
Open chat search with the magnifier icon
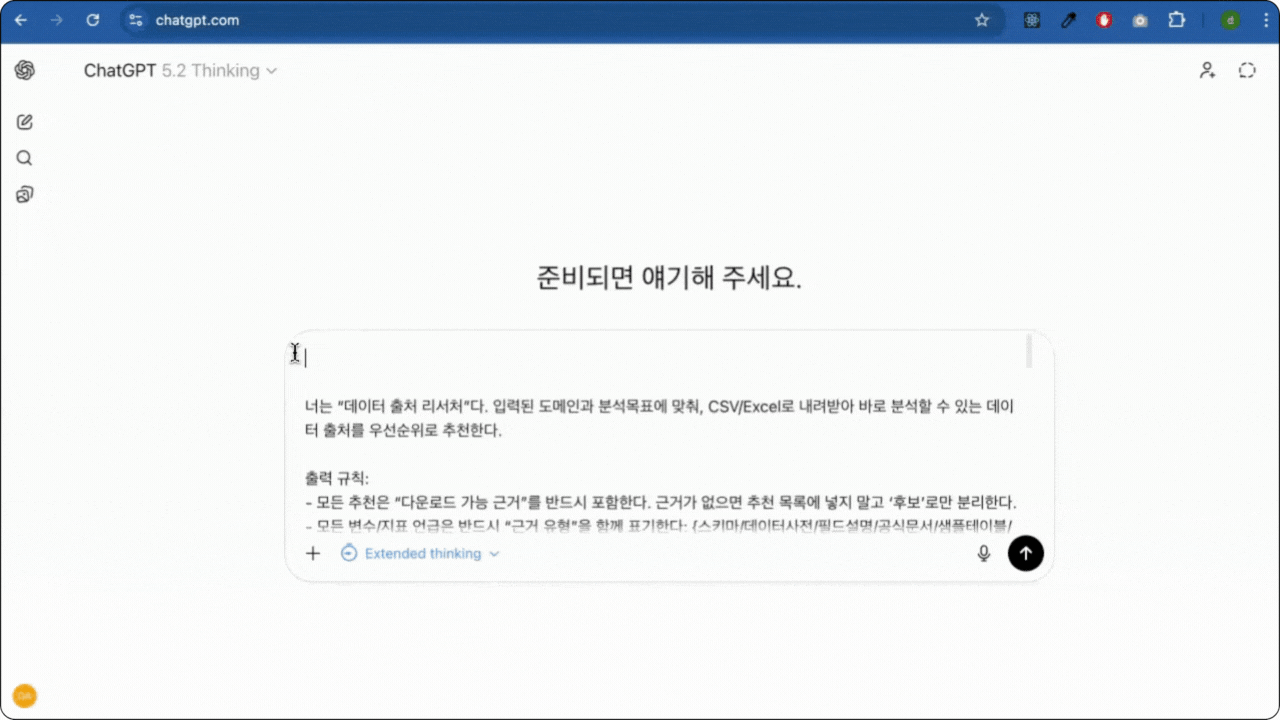[x=25, y=158]
